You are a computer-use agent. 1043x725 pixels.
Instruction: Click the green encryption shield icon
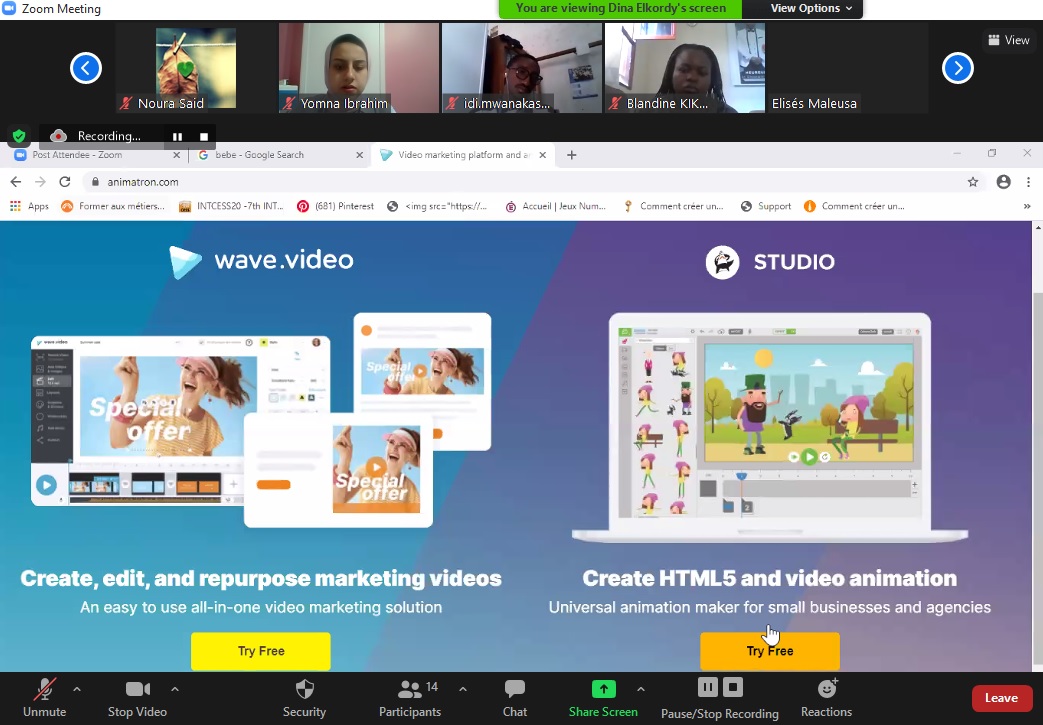pyautogui.click(x=18, y=136)
